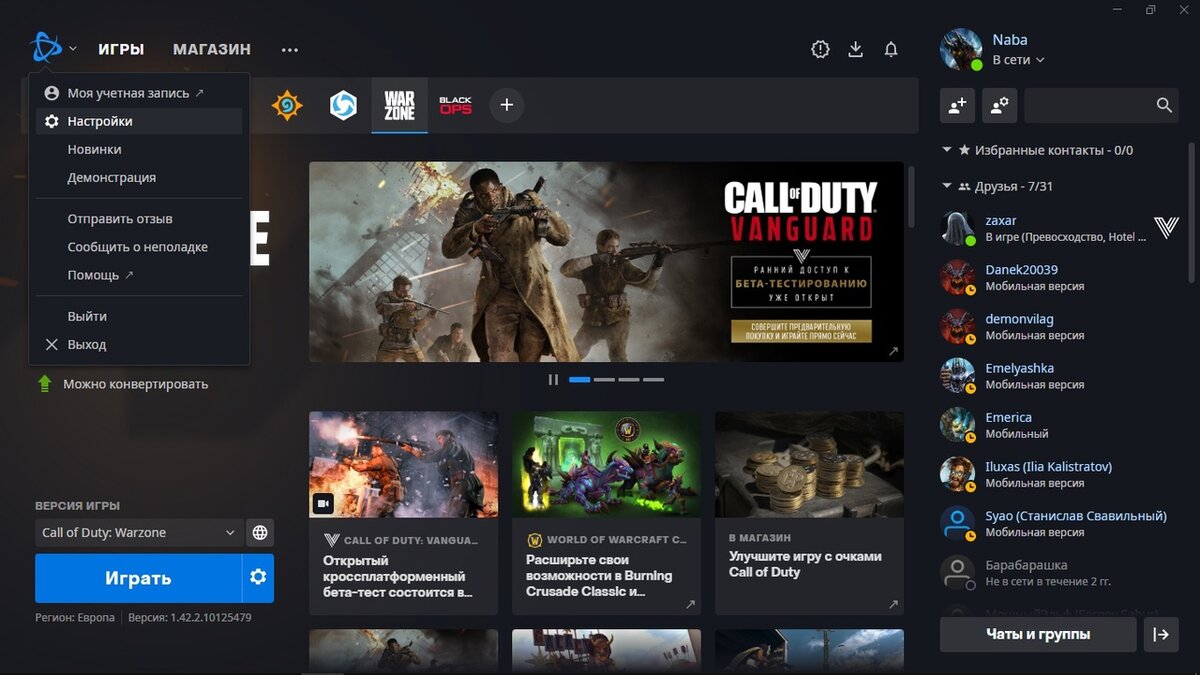Click Регион: Европа text
The image size is (1200, 675).
(75, 618)
